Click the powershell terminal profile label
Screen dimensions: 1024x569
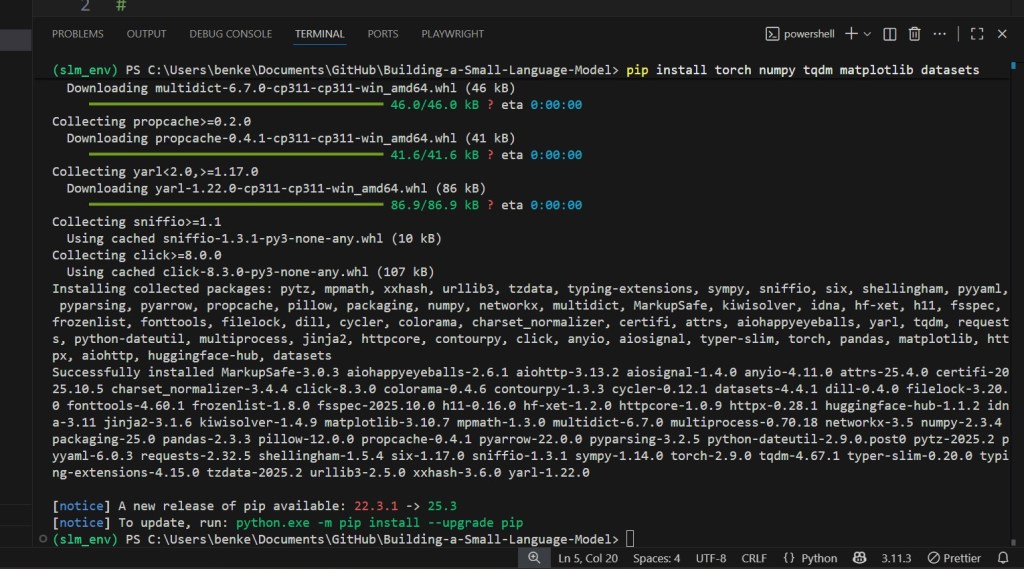coord(800,34)
